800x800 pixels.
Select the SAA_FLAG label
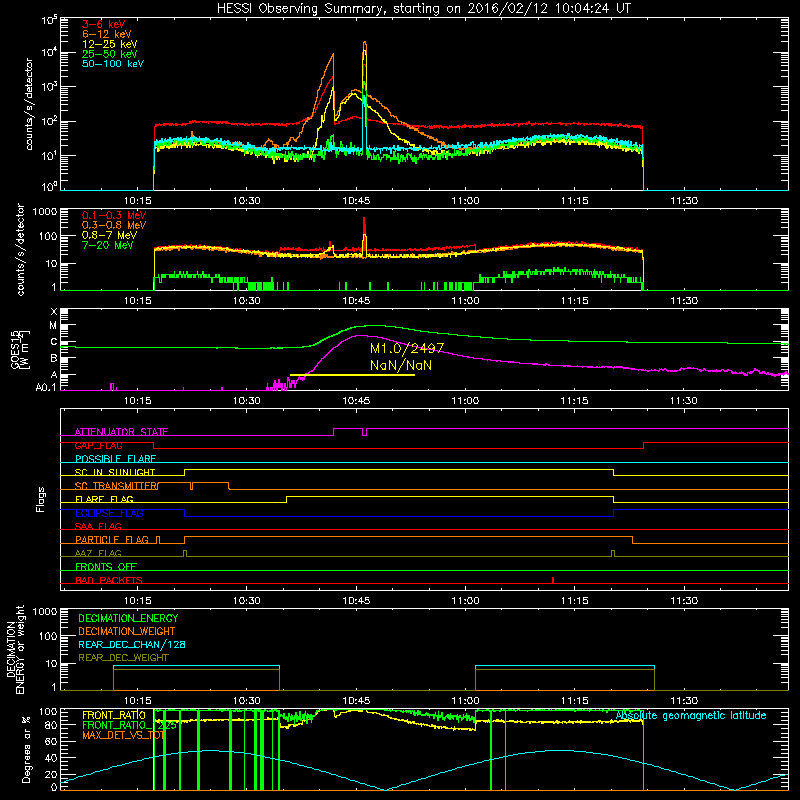(98, 526)
